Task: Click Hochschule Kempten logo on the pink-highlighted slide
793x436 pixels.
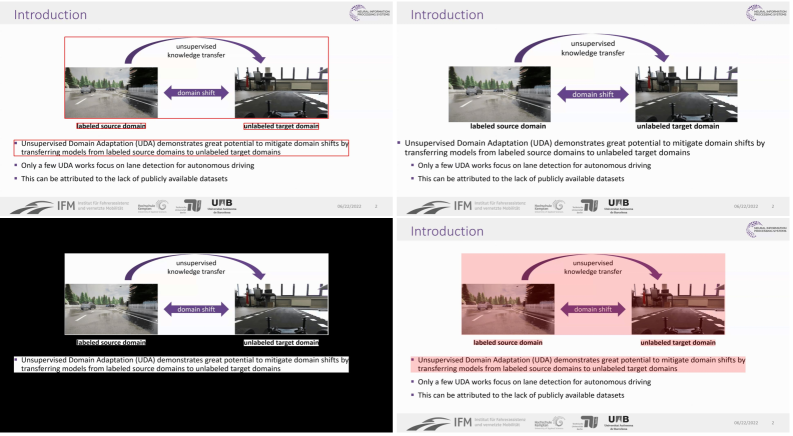Action: [x=549, y=423]
